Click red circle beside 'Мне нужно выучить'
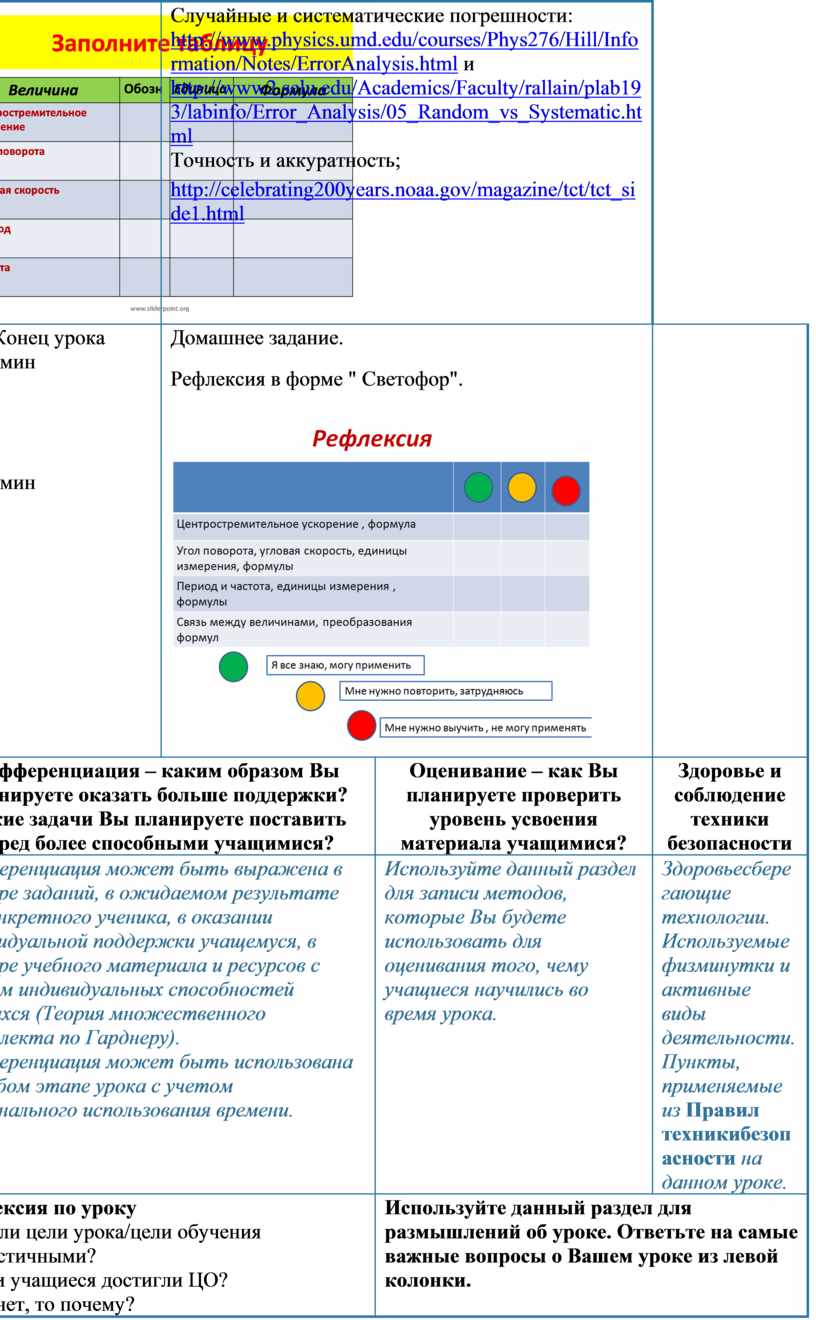 pyautogui.click(x=361, y=726)
